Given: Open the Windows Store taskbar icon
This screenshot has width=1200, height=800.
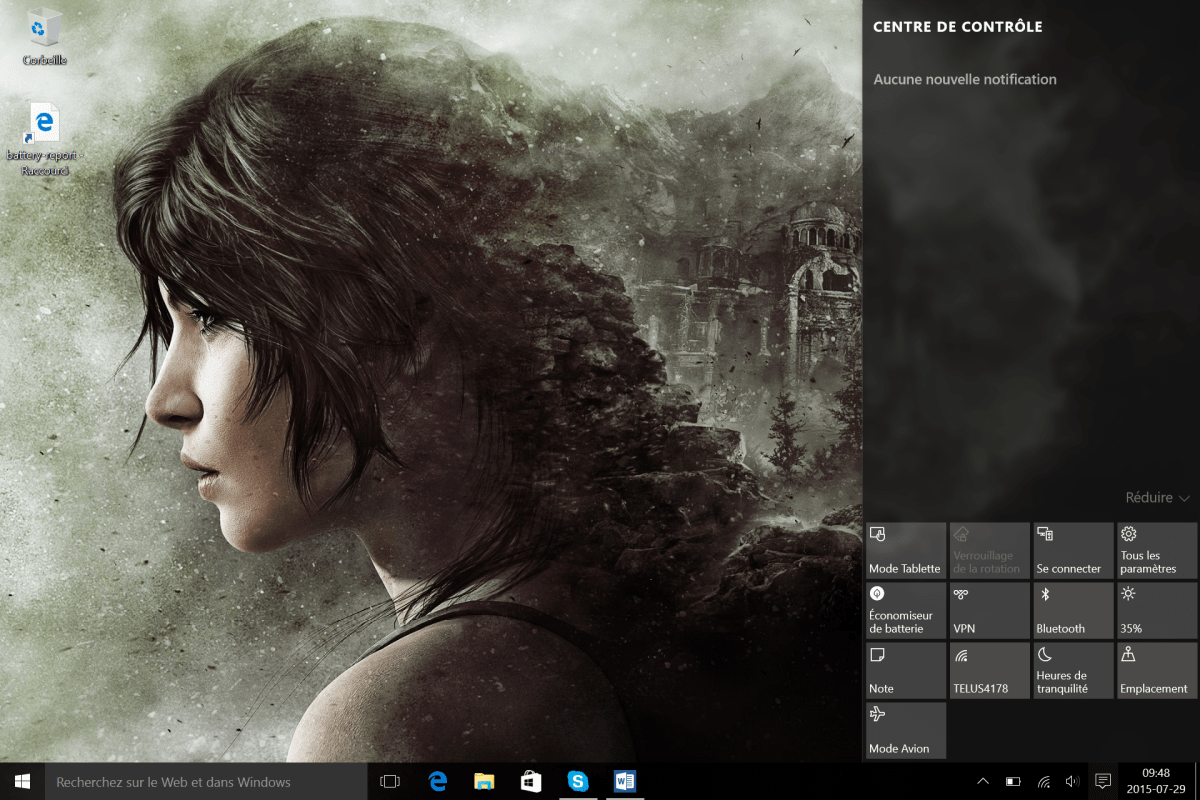Looking at the screenshot, I should (x=531, y=781).
